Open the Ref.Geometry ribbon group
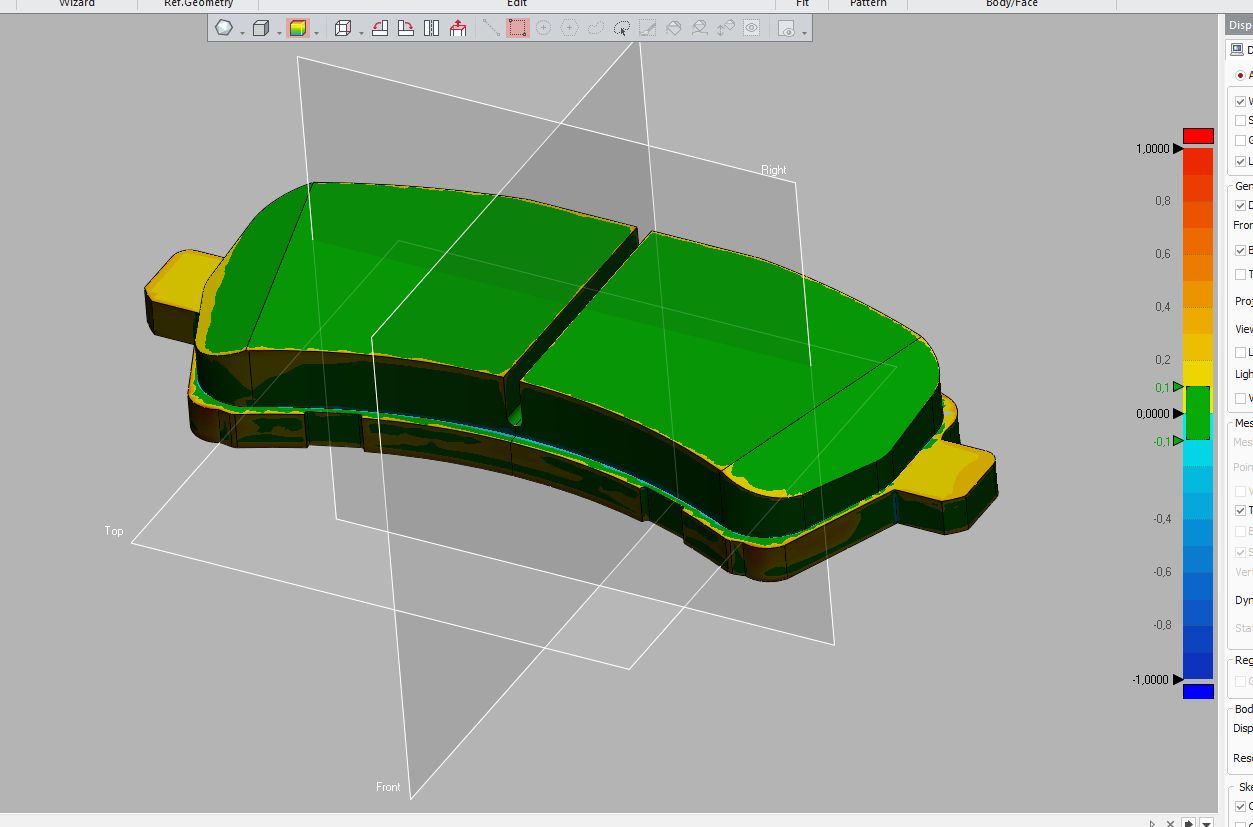Image resolution: width=1253 pixels, height=827 pixels. (198, 4)
